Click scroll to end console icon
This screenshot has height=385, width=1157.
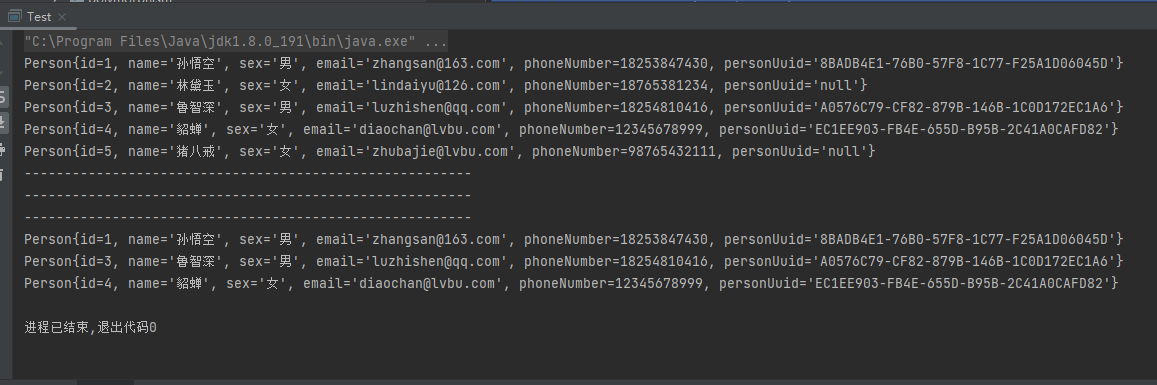coord(3,122)
